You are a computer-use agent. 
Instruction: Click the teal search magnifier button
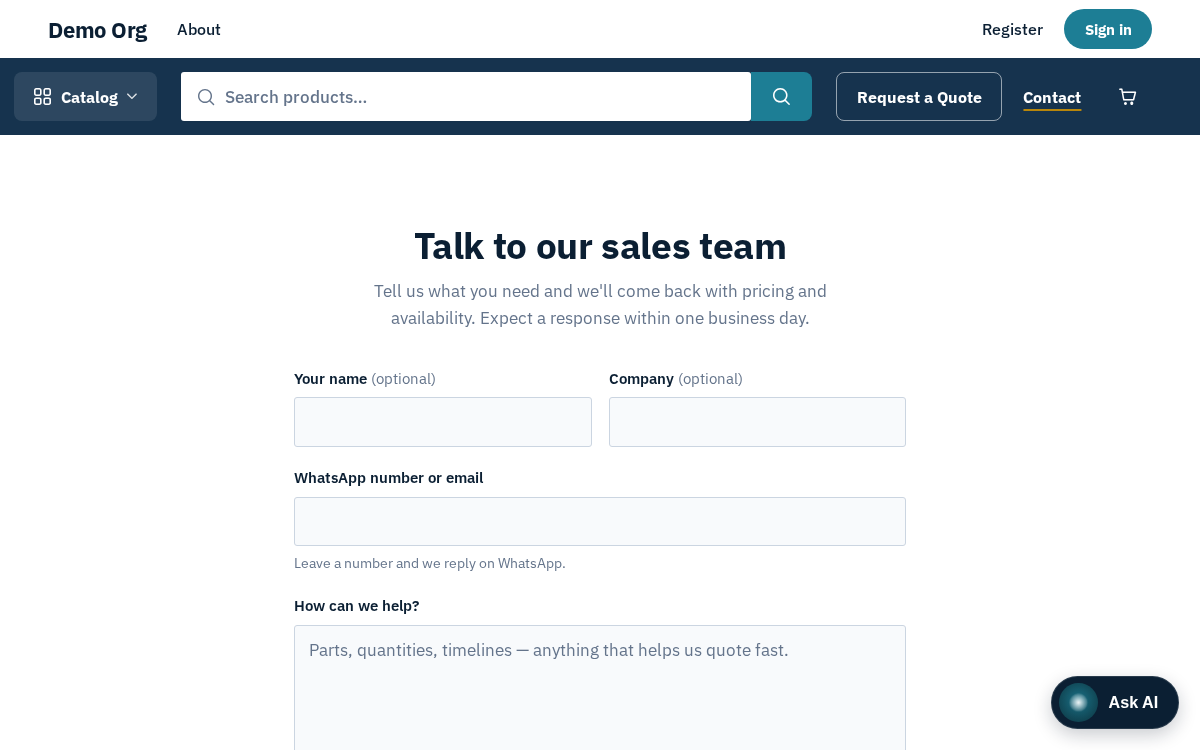tap(781, 97)
